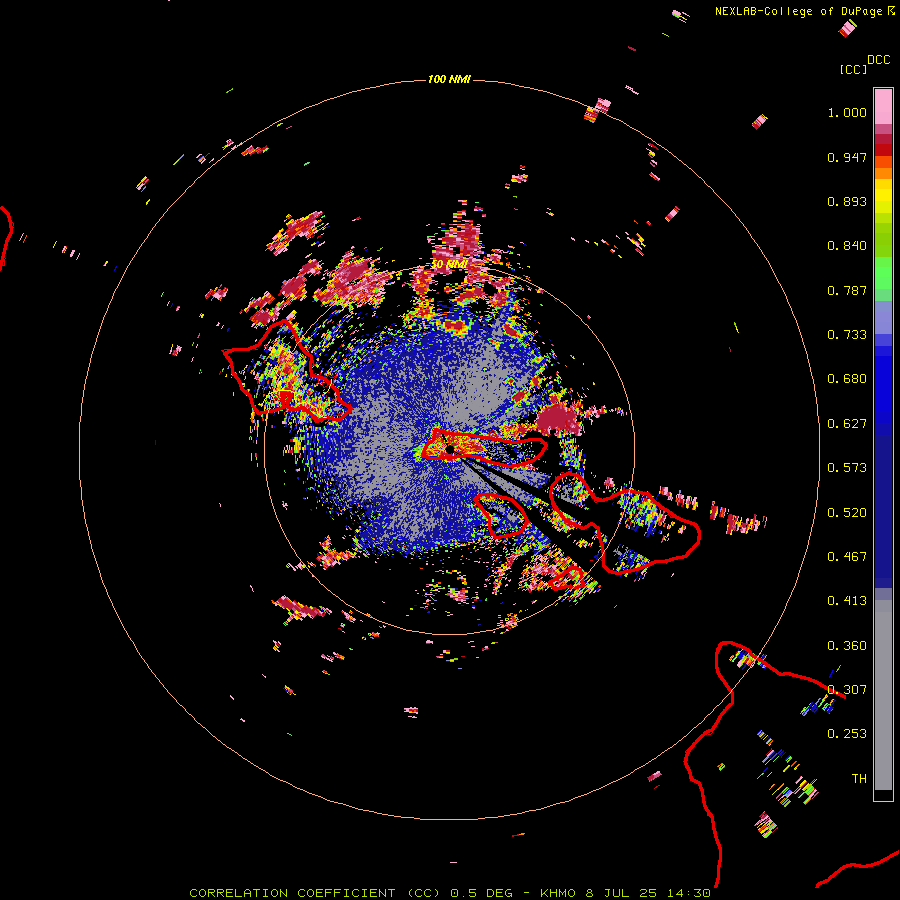Select the 0.520 legend value
The width and height of the screenshot is (900, 900).
[x=847, y=513]
